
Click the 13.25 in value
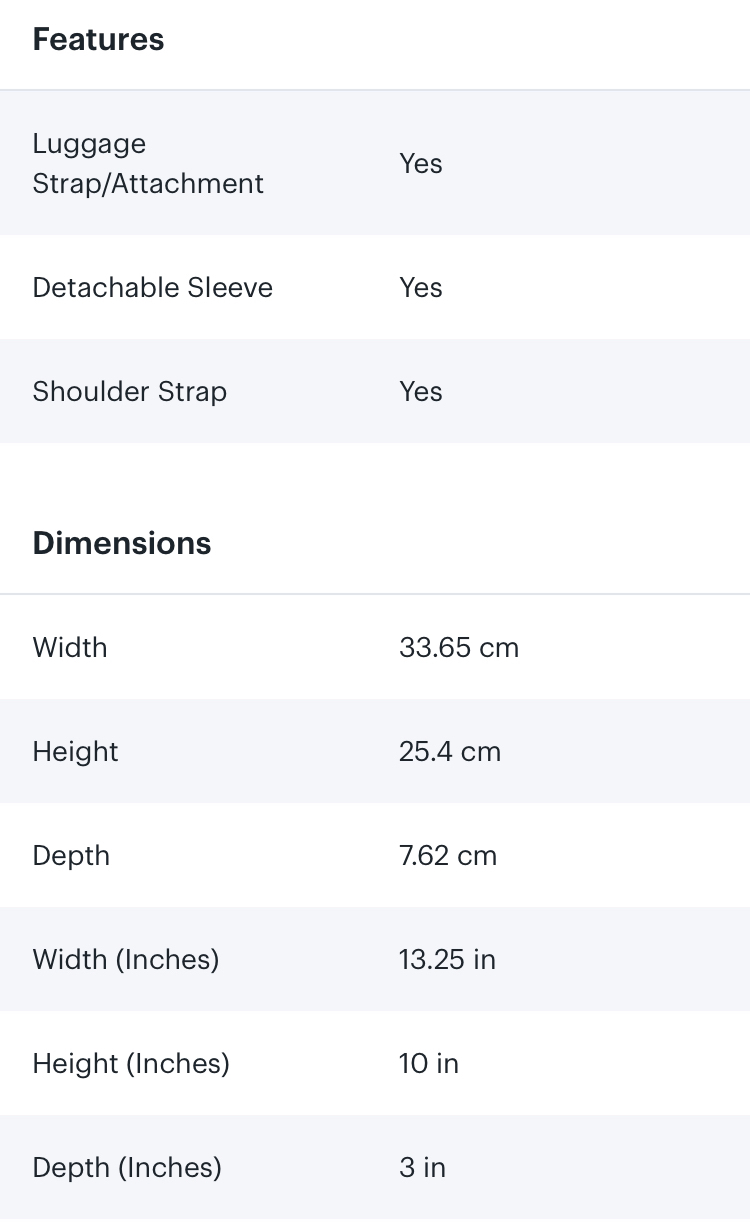click(447, 960)
